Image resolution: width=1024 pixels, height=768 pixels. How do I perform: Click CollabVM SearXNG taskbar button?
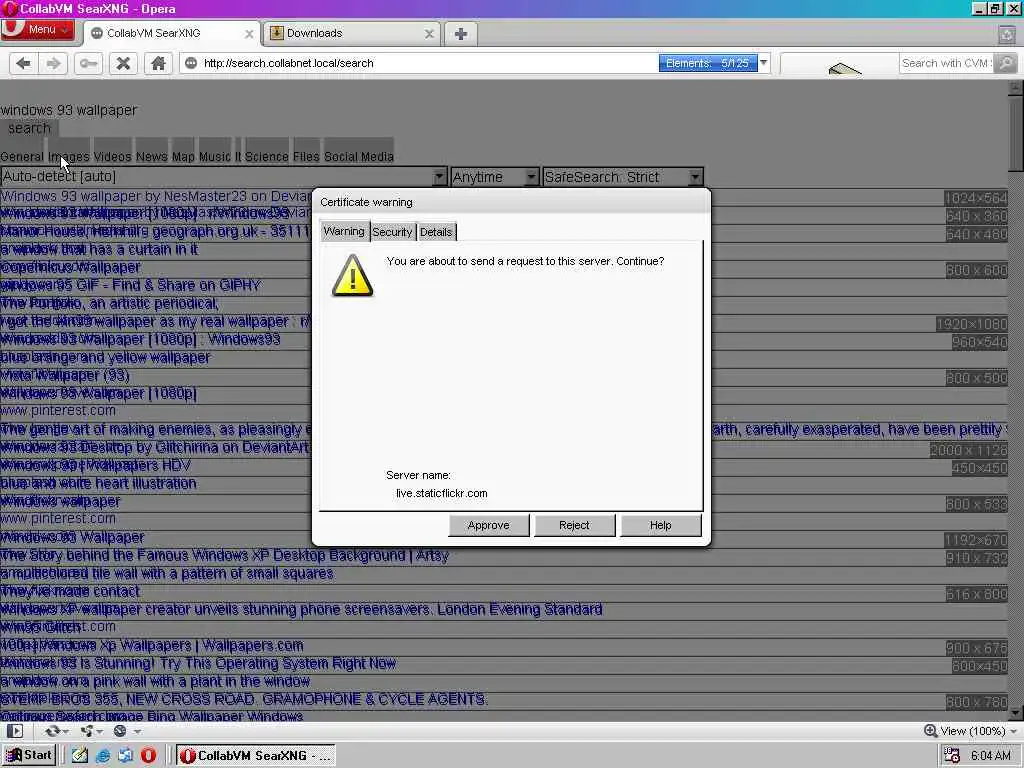(256, 756)
